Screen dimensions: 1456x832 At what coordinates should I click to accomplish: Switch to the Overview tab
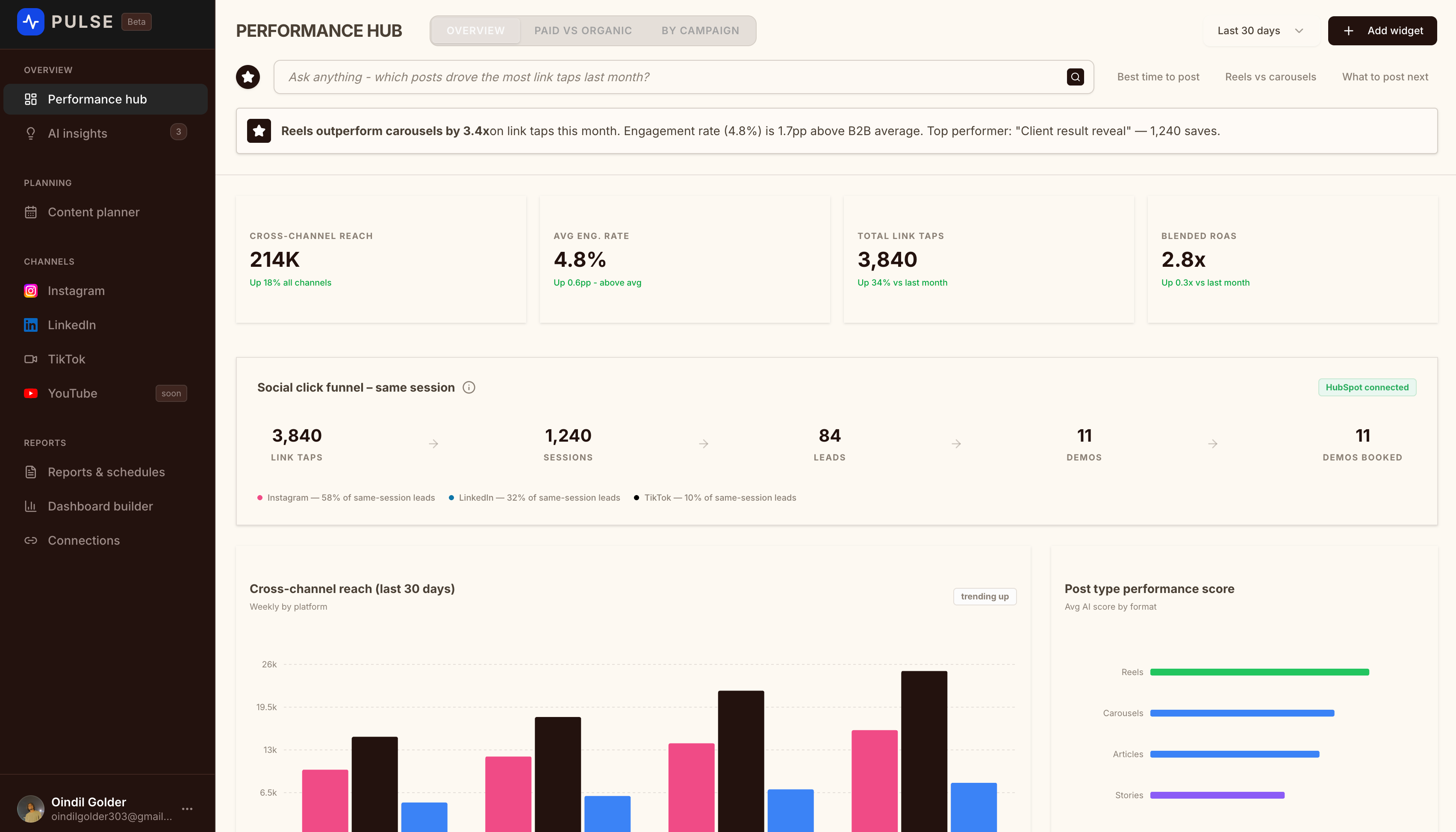point(475,31)
